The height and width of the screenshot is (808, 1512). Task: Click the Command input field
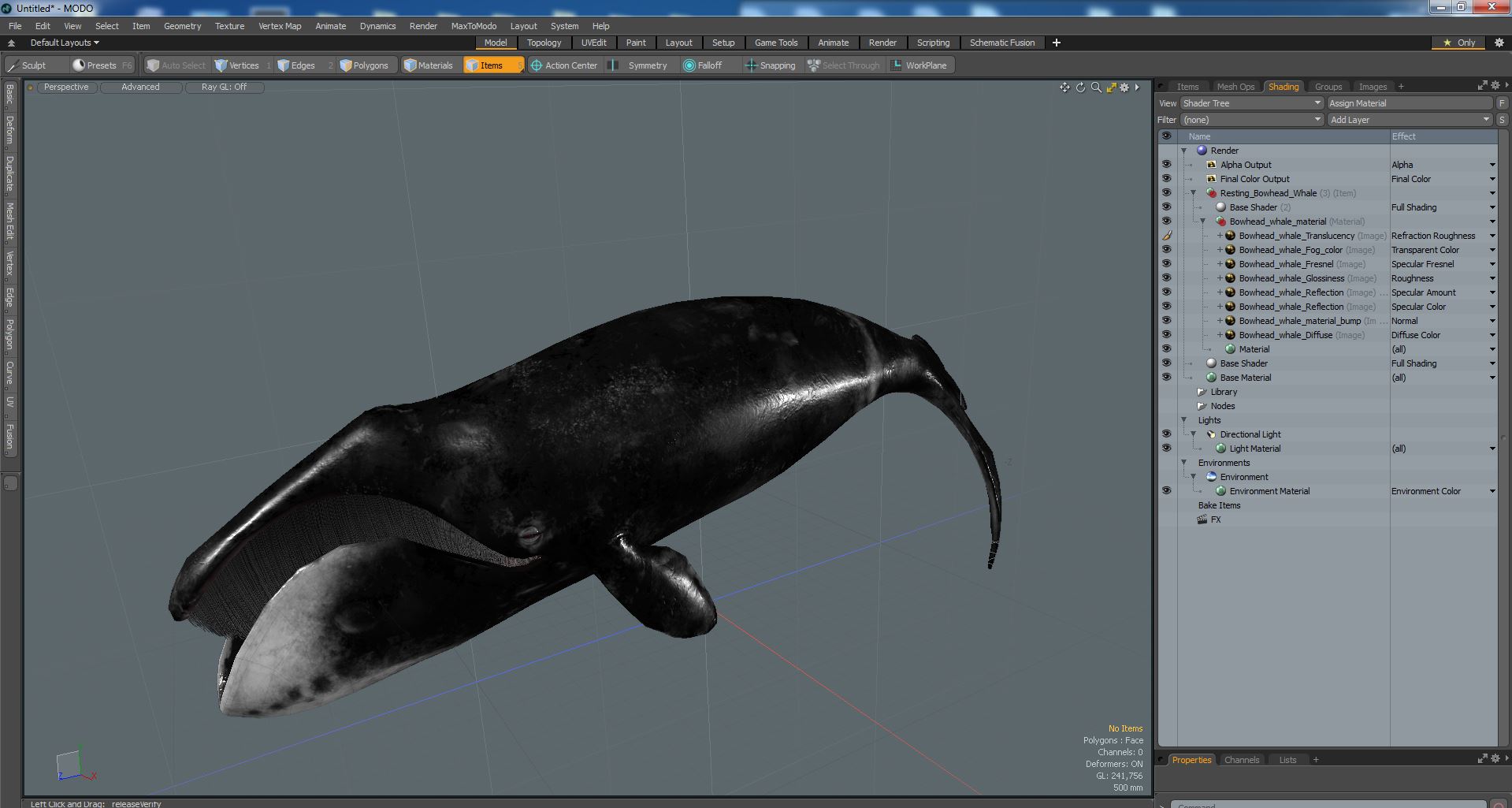pos(1328,805)
